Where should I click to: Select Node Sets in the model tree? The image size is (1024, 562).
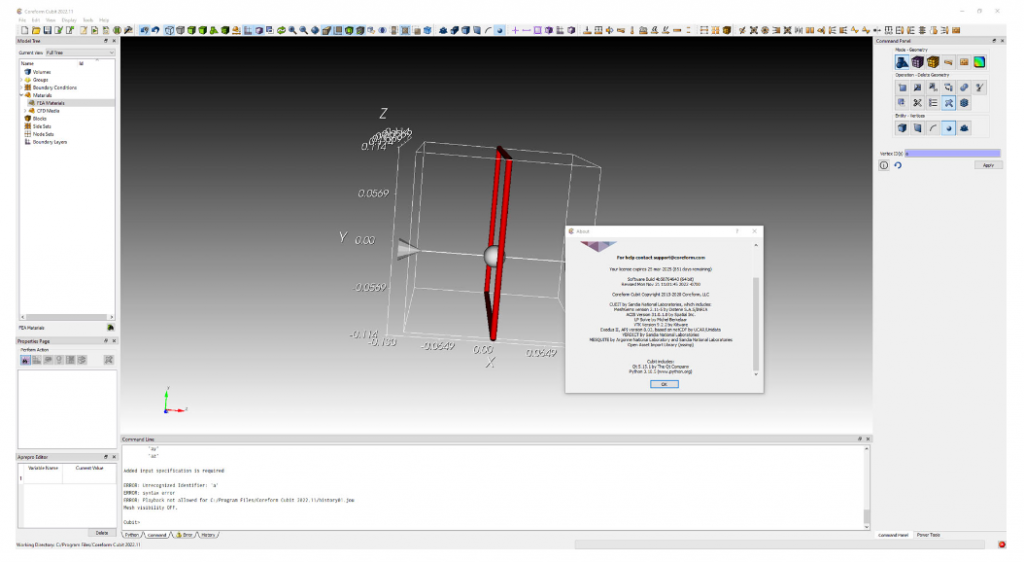pos(43,134)
